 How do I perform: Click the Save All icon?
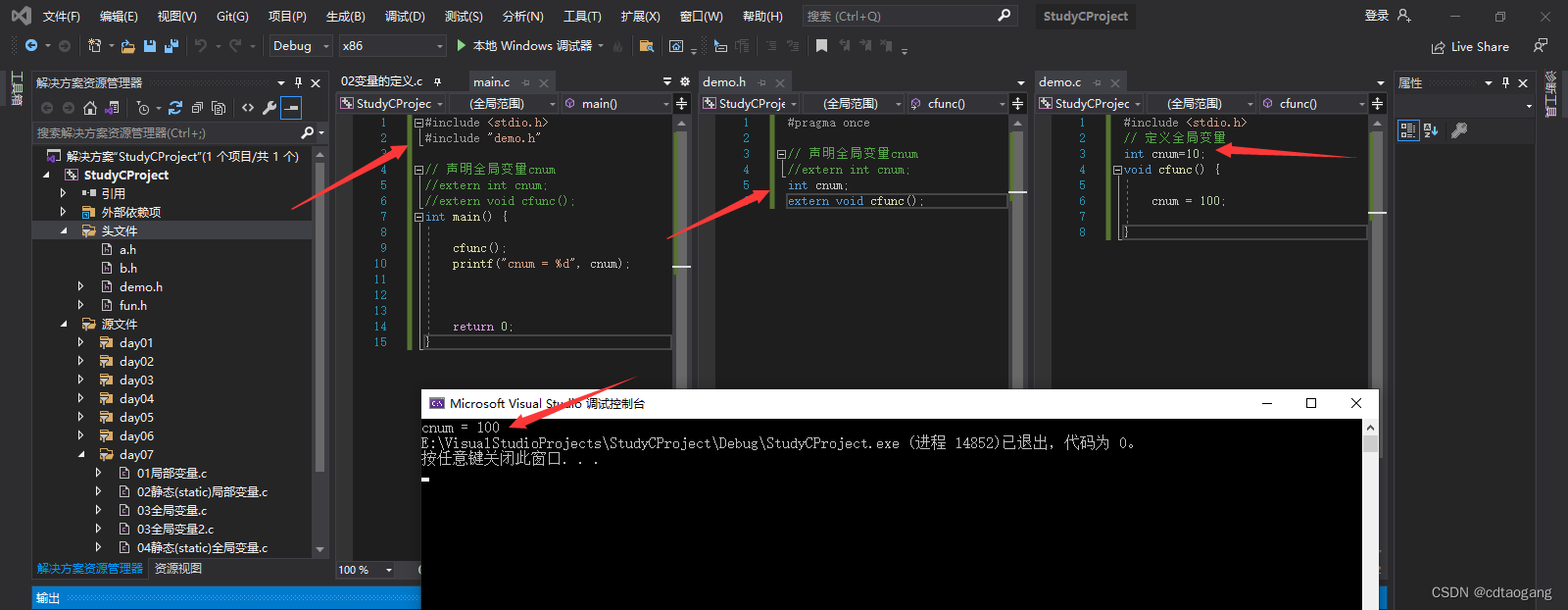(171, 46)
